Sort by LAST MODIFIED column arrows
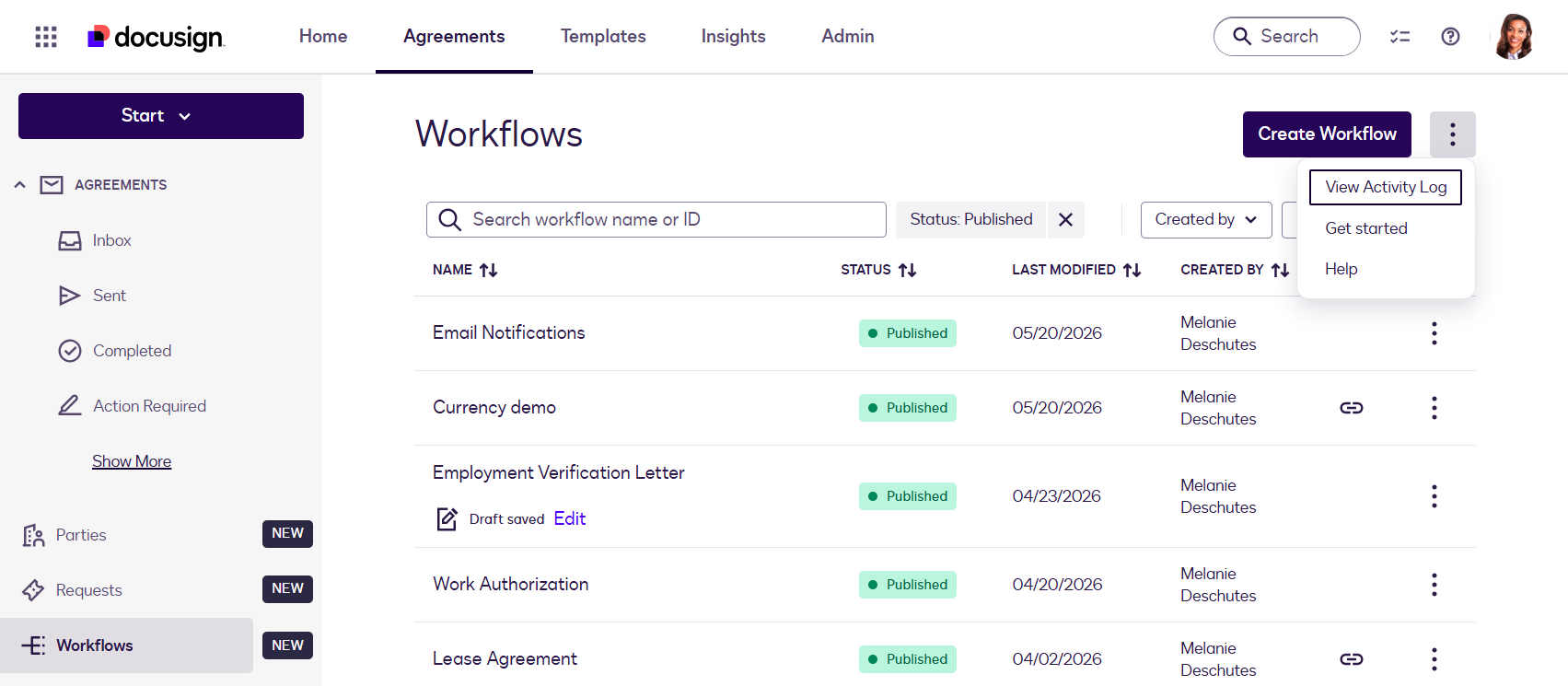 [x=1132, y=270]
